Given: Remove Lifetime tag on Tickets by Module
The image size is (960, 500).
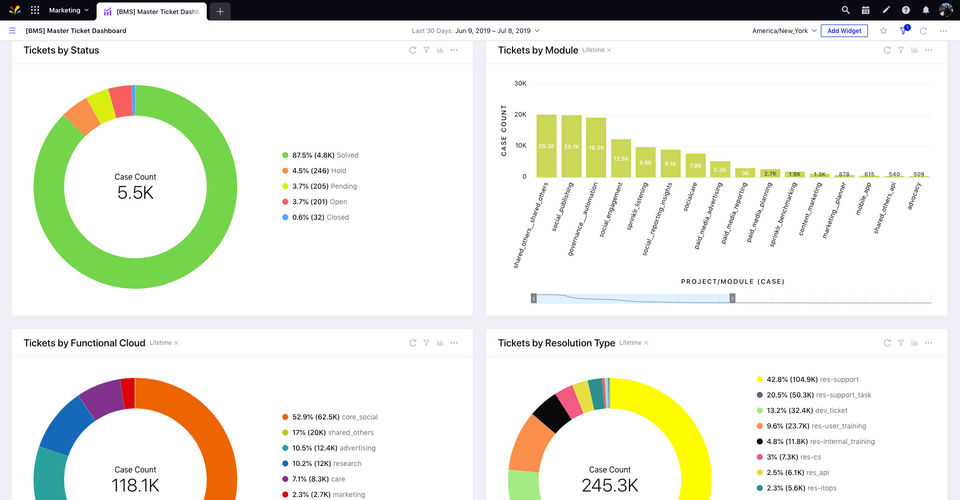Looking at the screenshot, I should [609, 50].
